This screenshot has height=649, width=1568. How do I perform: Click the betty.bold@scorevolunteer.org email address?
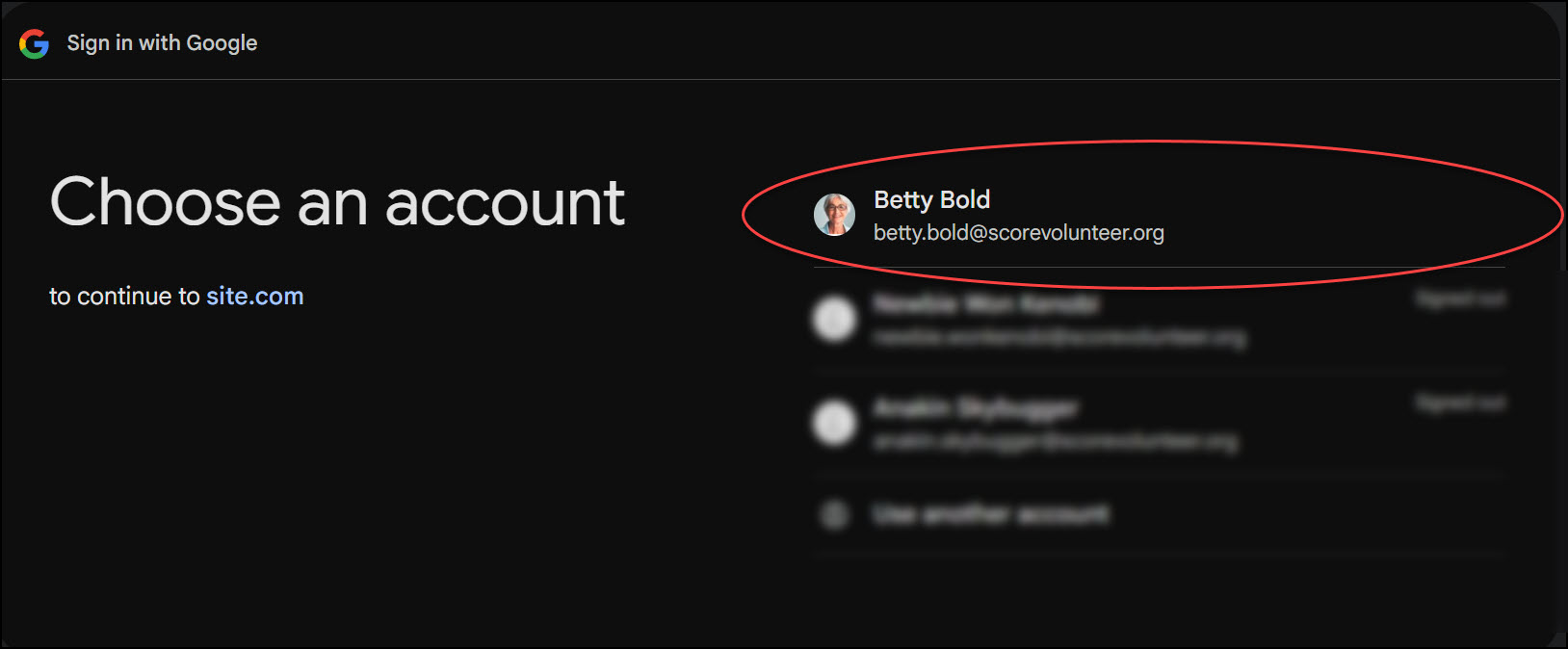[1018, 233]
